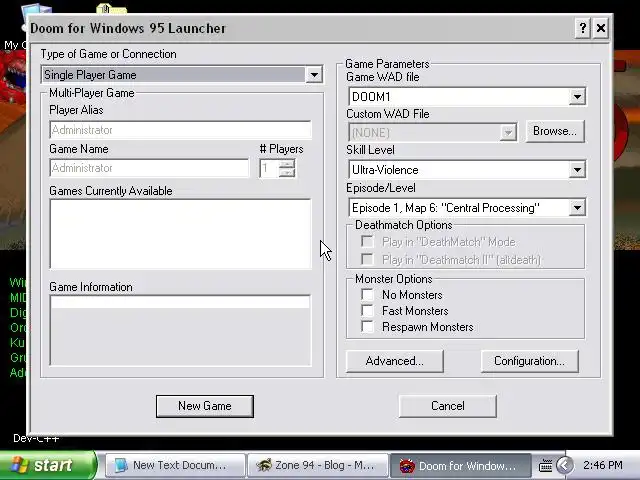Select the DOOM1 WAD file value
This screenshot has width=640, height=480.
coord(371,97)
